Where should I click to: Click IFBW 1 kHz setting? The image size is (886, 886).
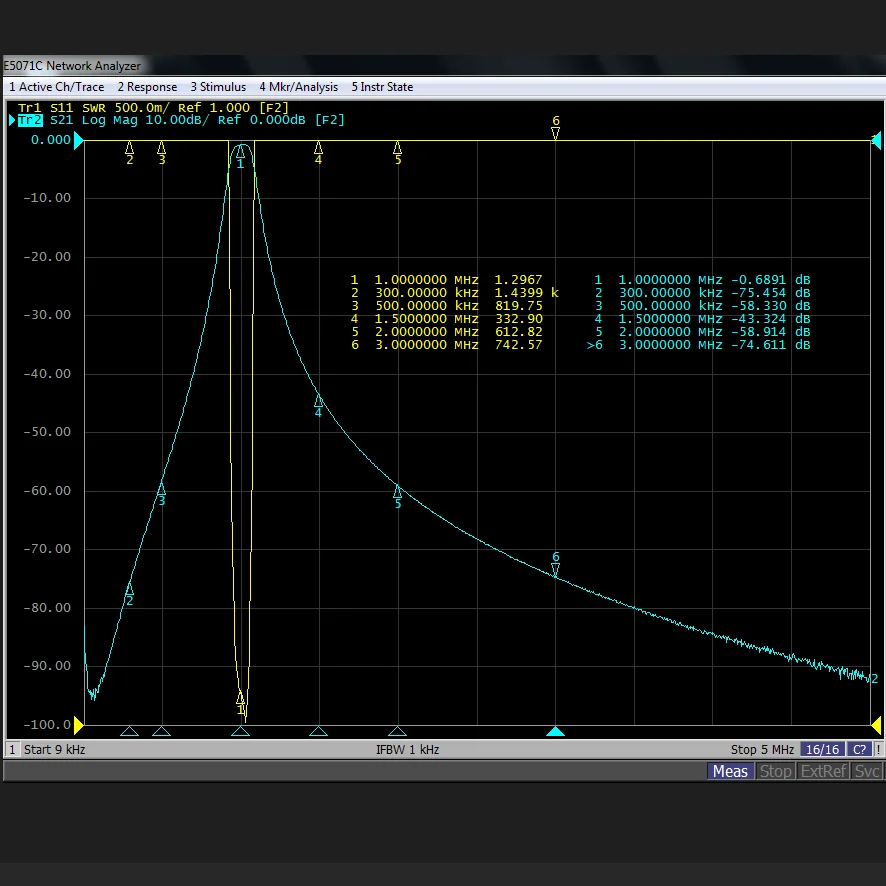[x=407, y=749]
